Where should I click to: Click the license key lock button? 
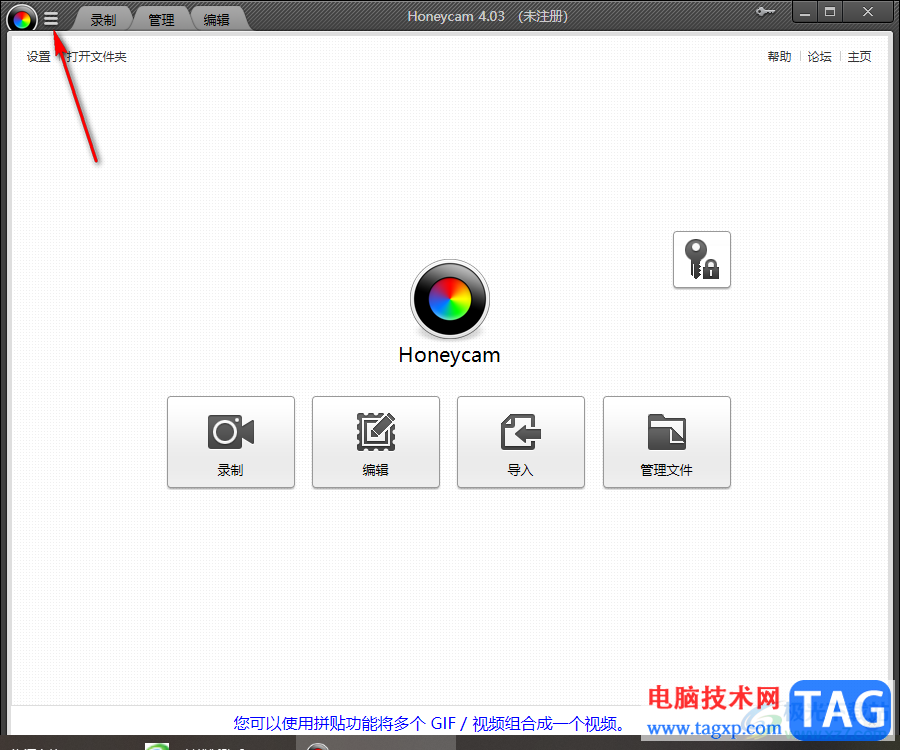701,259
